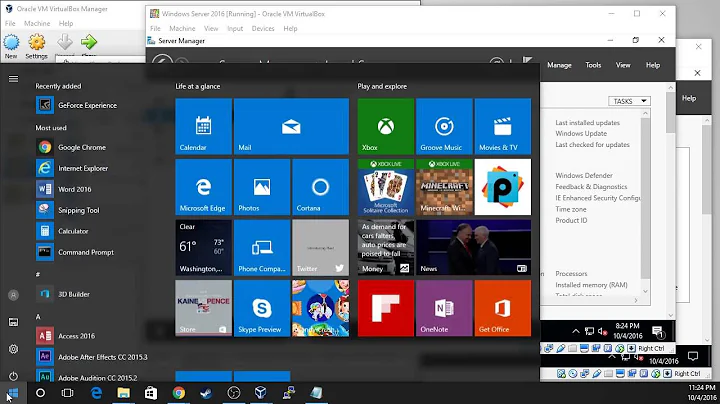Click New in VirtualBox Manager toolbar
The height and width of the screenshot is (404, 720).
[x=11, y=47]
